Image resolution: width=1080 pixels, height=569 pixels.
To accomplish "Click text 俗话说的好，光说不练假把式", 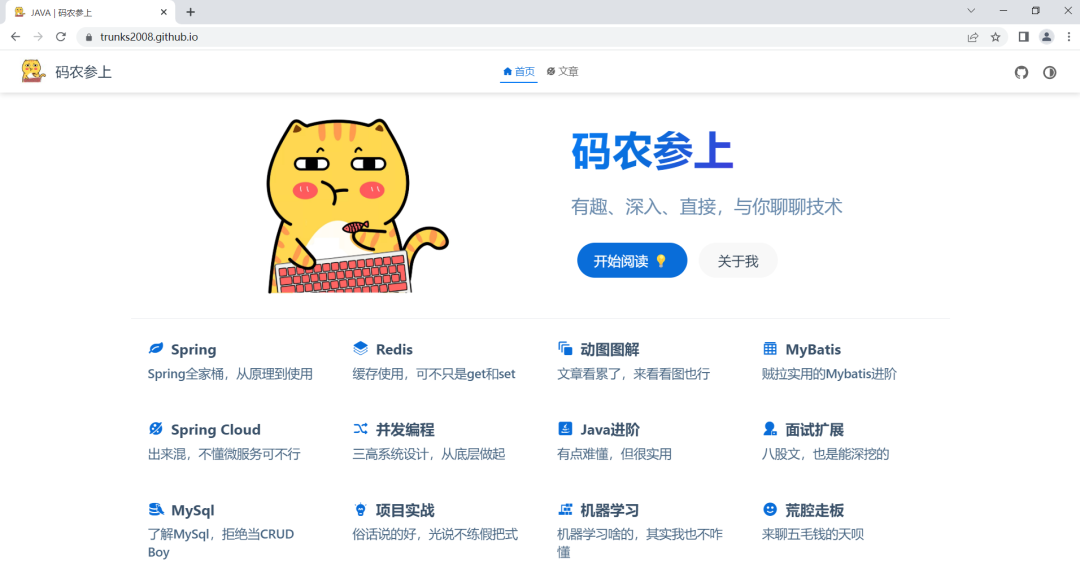I will click(x=435, y=534).
